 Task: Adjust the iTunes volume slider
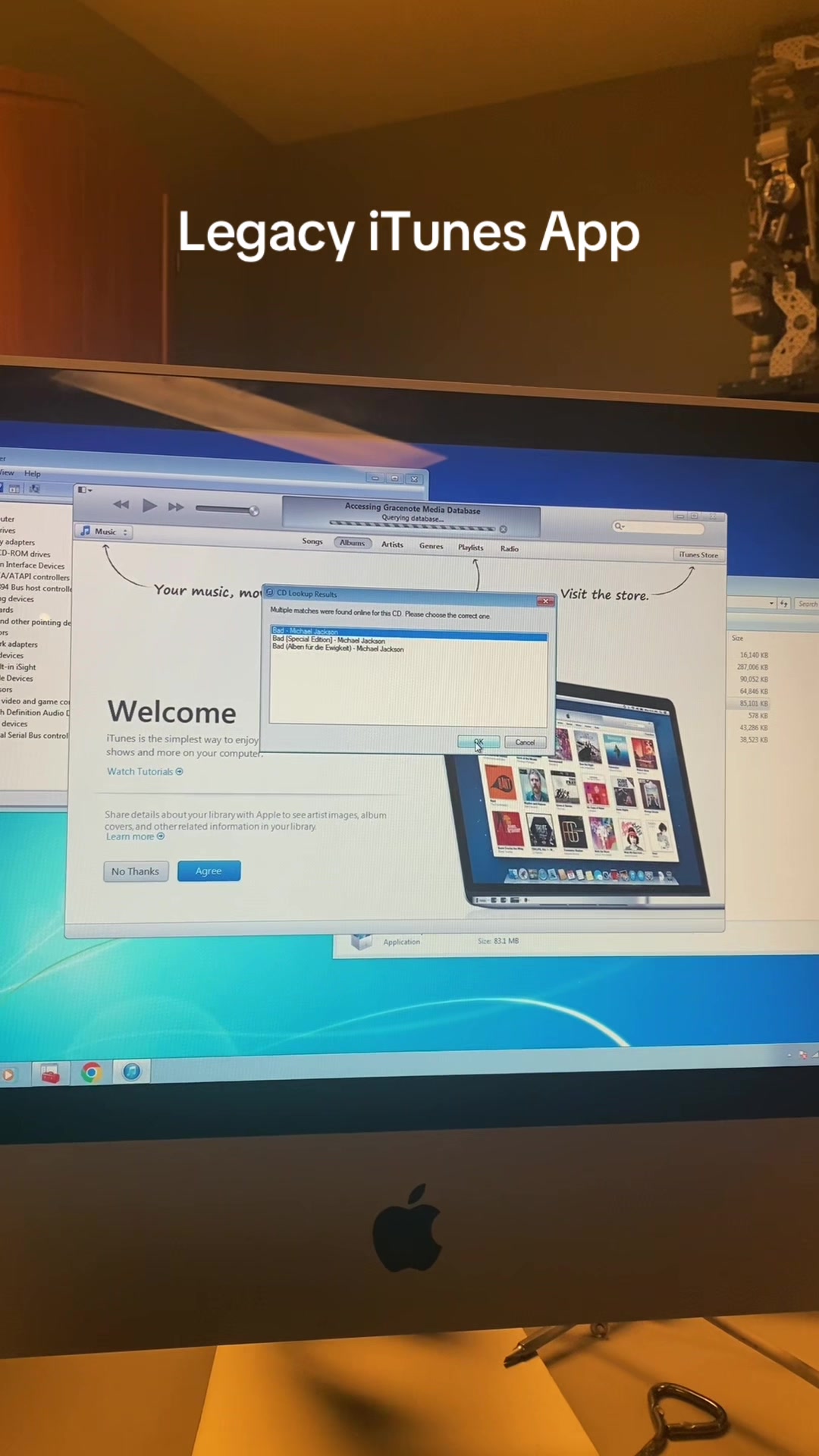tap(227, 509)
